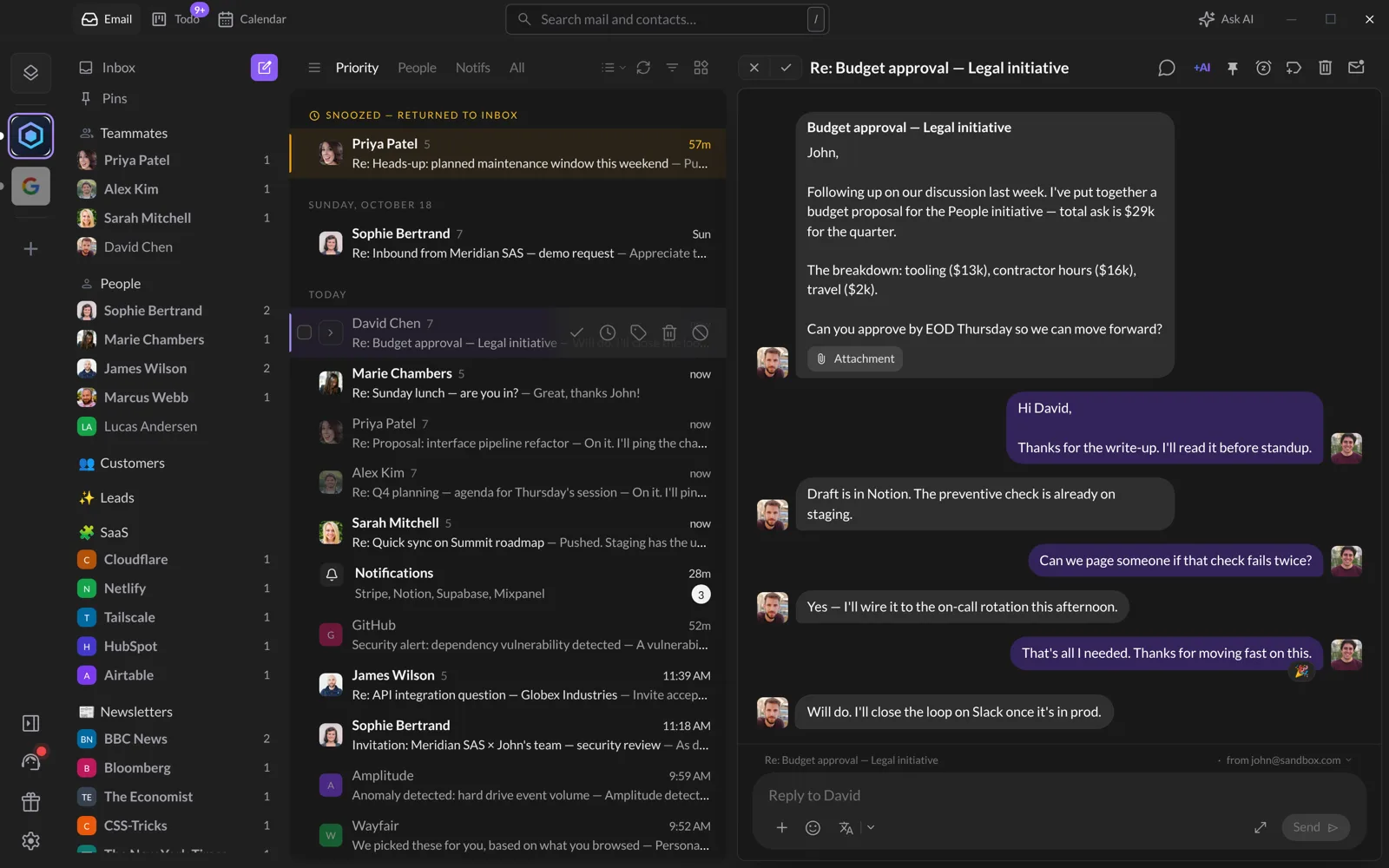
Task: Open the Marie Chambers Sunday lunch email
Action: (x=508, y=383)
